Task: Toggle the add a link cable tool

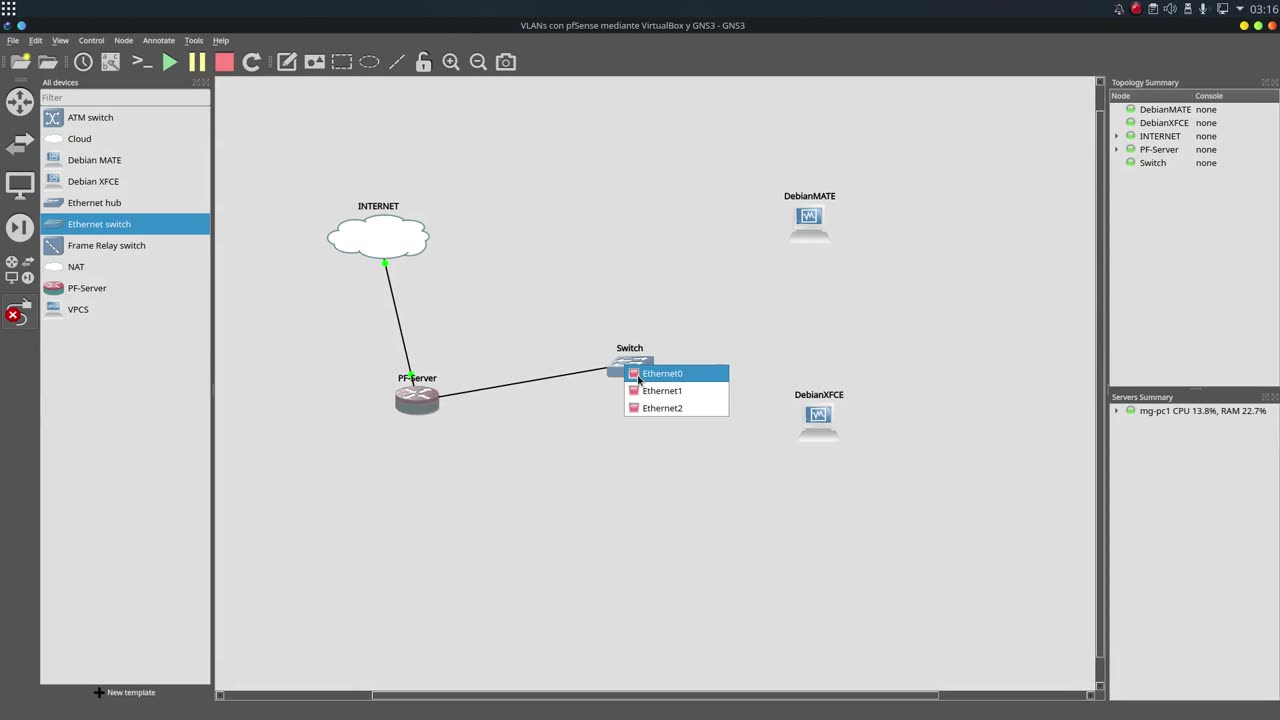Action: pyautogui.click(x=18, y=314)
